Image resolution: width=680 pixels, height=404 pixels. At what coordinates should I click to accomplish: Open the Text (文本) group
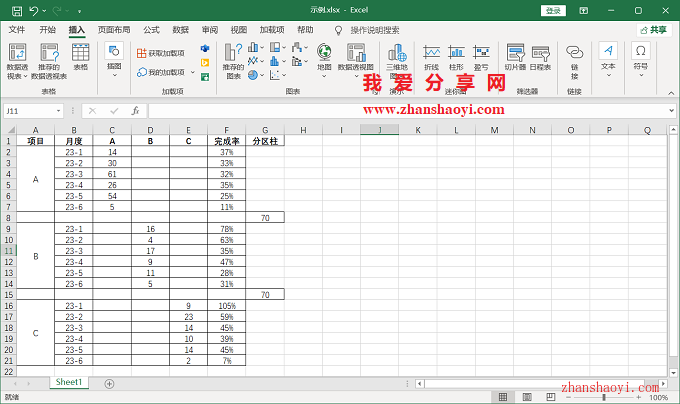(608, 60)
